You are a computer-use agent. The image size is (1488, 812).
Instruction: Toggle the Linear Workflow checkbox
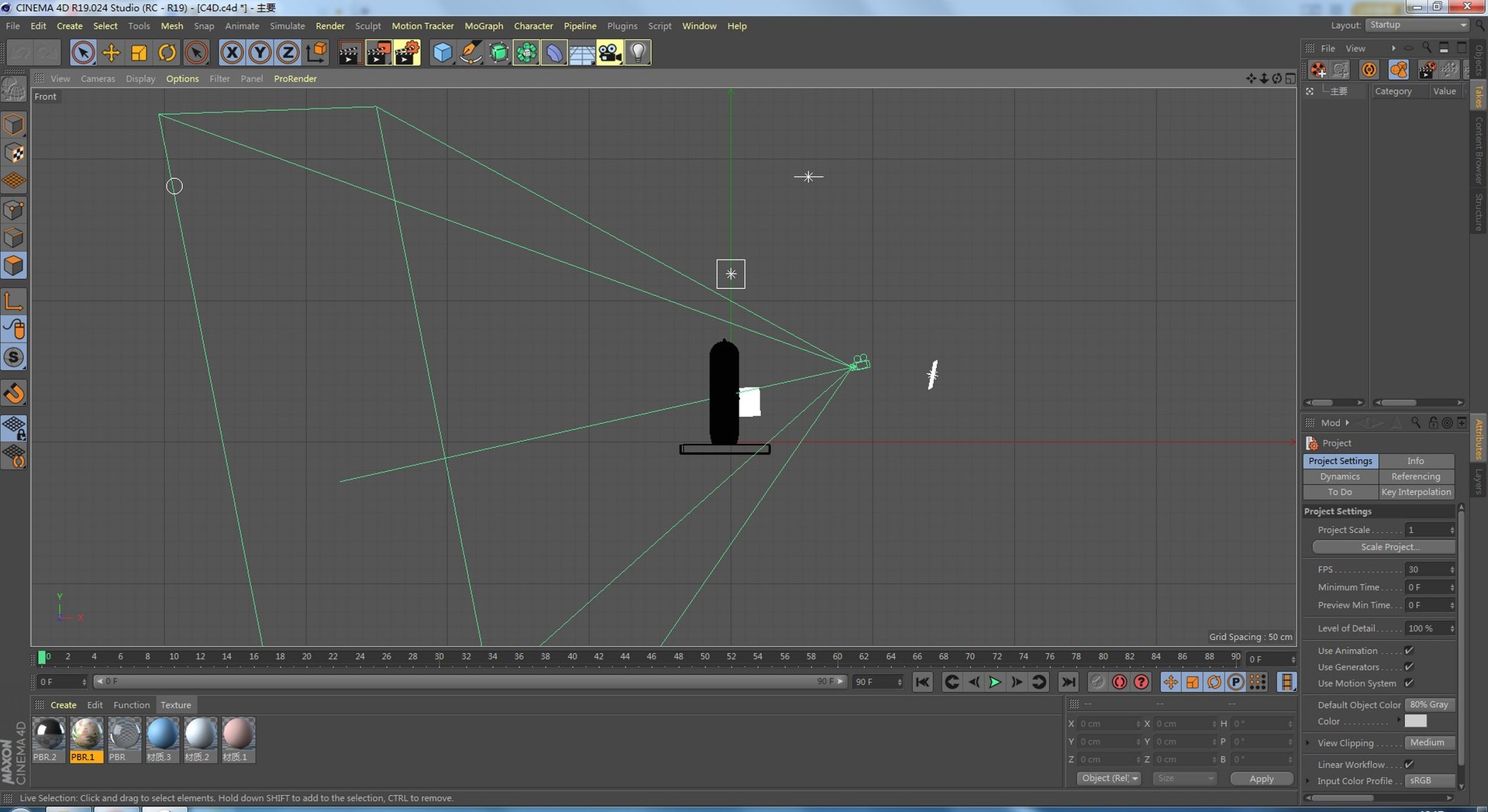(1409, 765)
